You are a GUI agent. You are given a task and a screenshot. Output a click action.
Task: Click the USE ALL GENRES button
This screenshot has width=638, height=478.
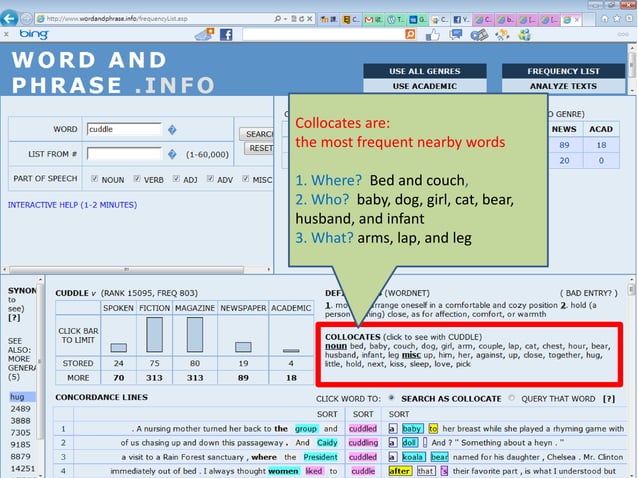point(426,71)
